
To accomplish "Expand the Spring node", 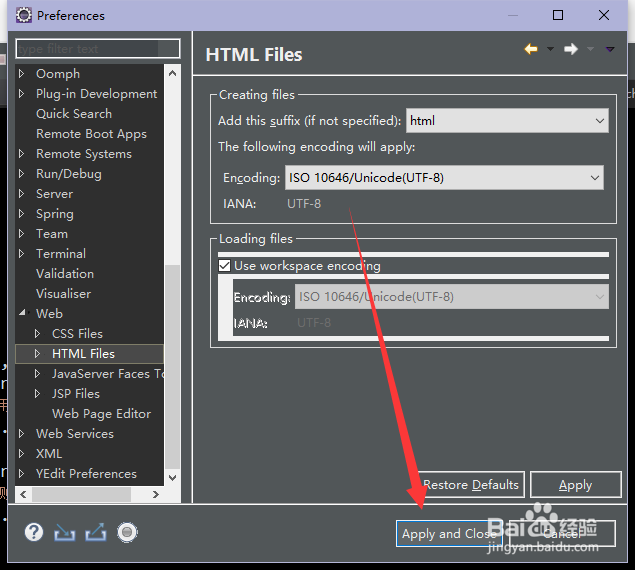I will [x=21, y=213].
